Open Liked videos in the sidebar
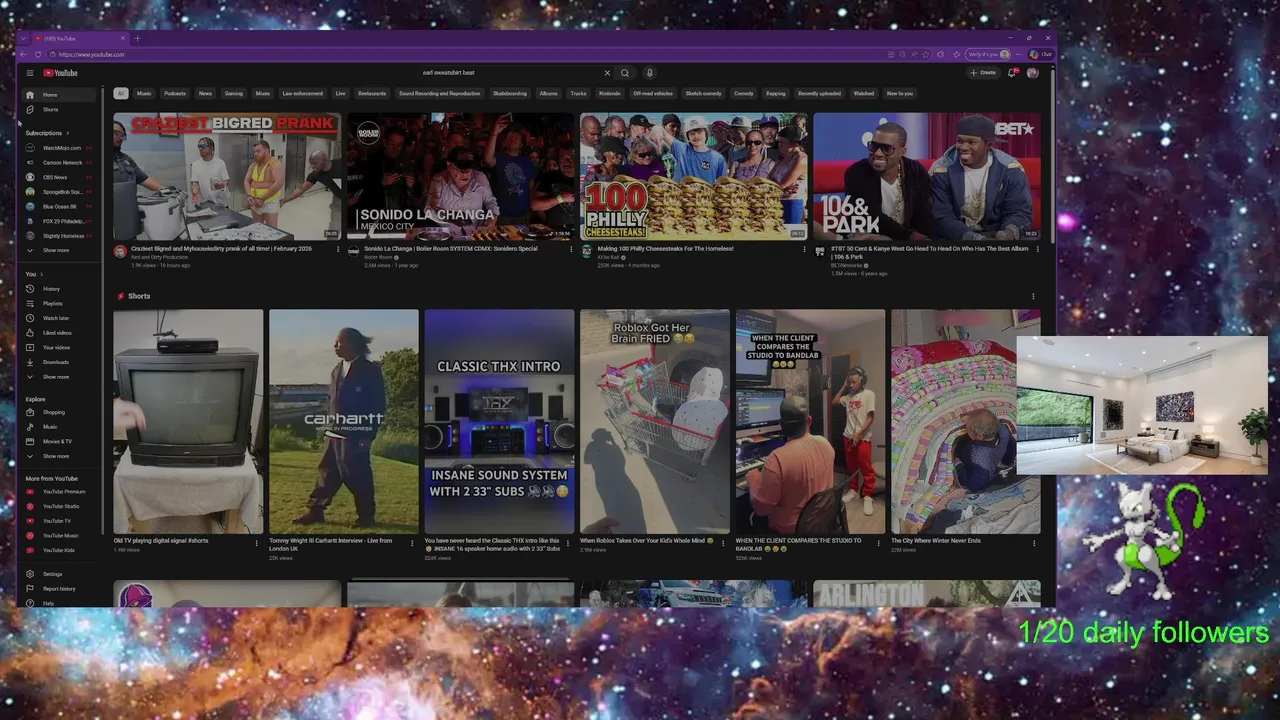This screenshot has height=720, width=1280. [x=60, y=333]
